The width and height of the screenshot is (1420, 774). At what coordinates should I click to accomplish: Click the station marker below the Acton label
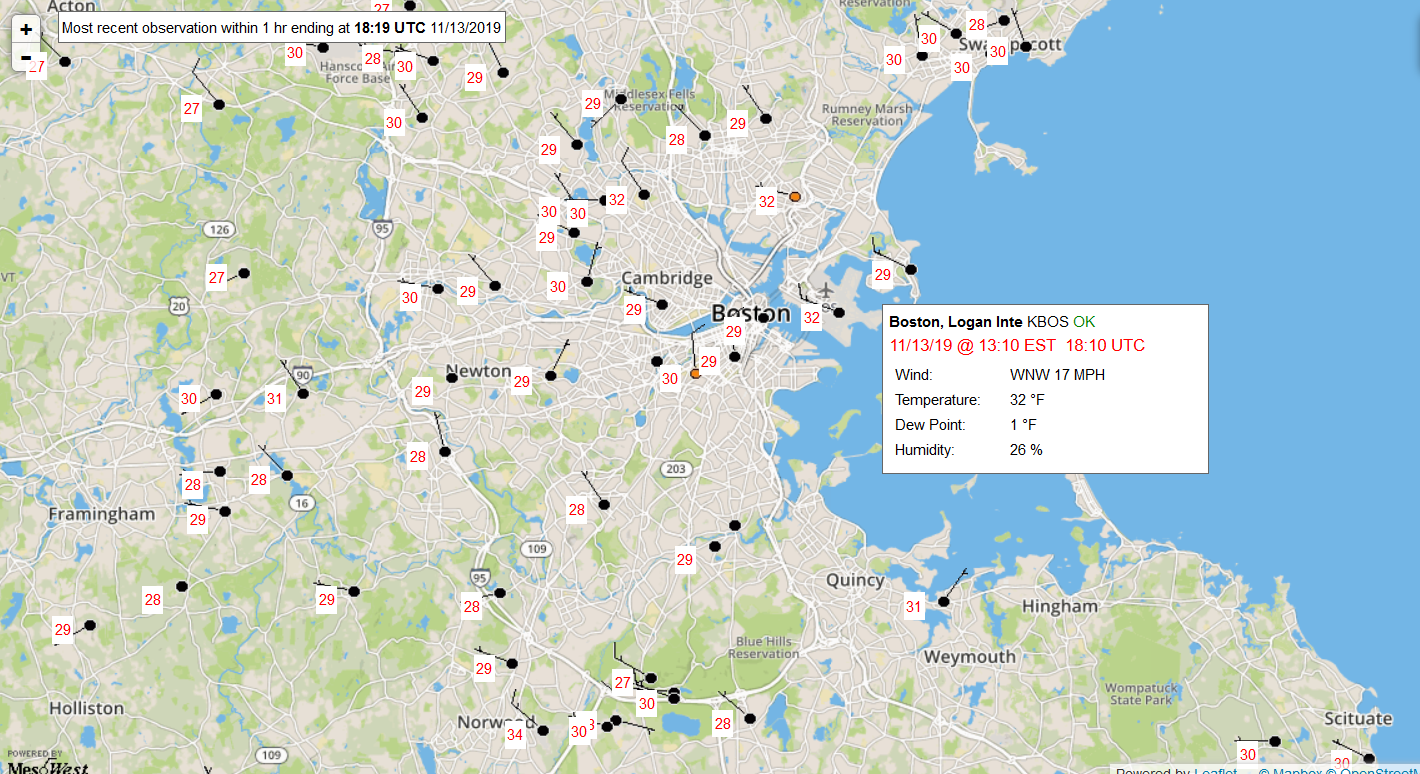pyautogui.click(x=65, y=61)
